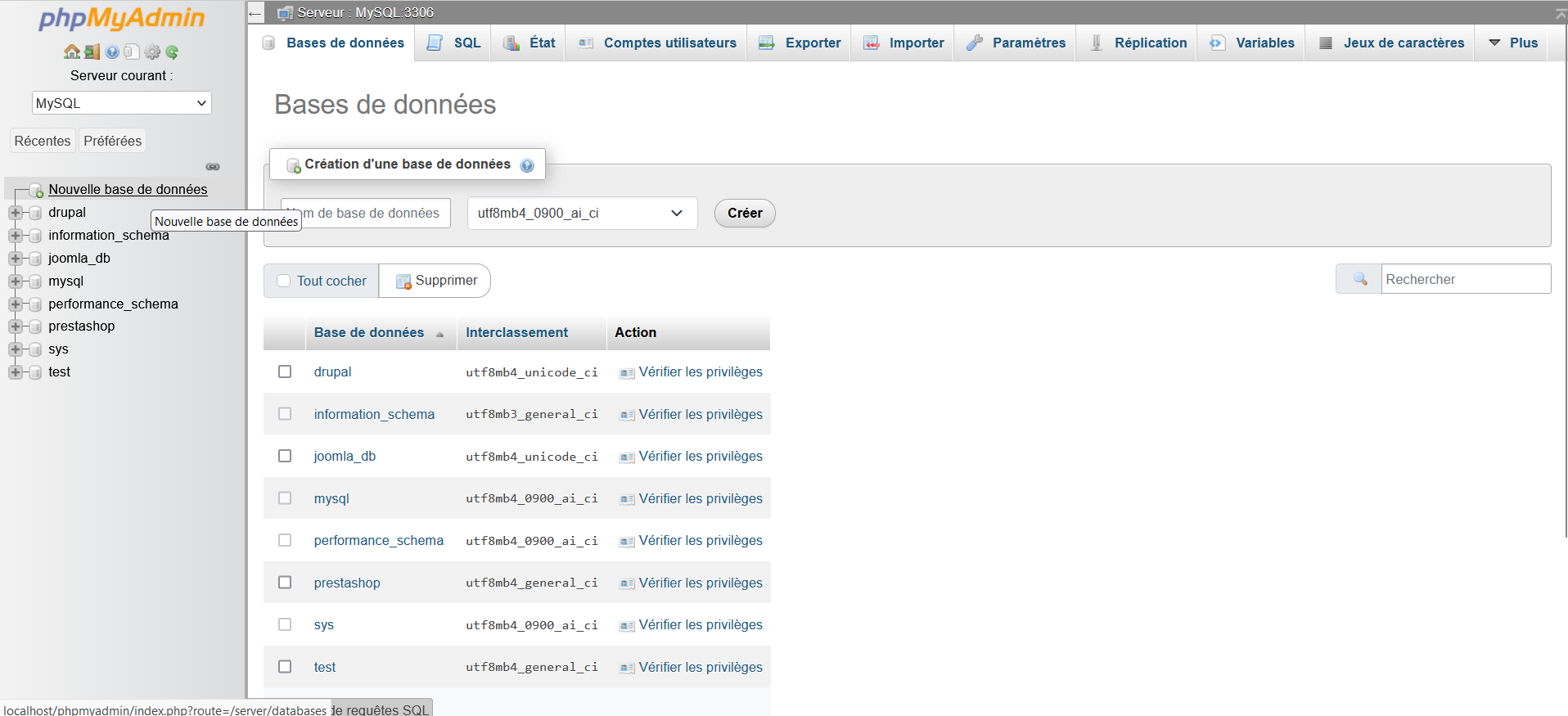1568x716 pixels.
Task: Switch to the Importer tab
Action: [903, 43]
